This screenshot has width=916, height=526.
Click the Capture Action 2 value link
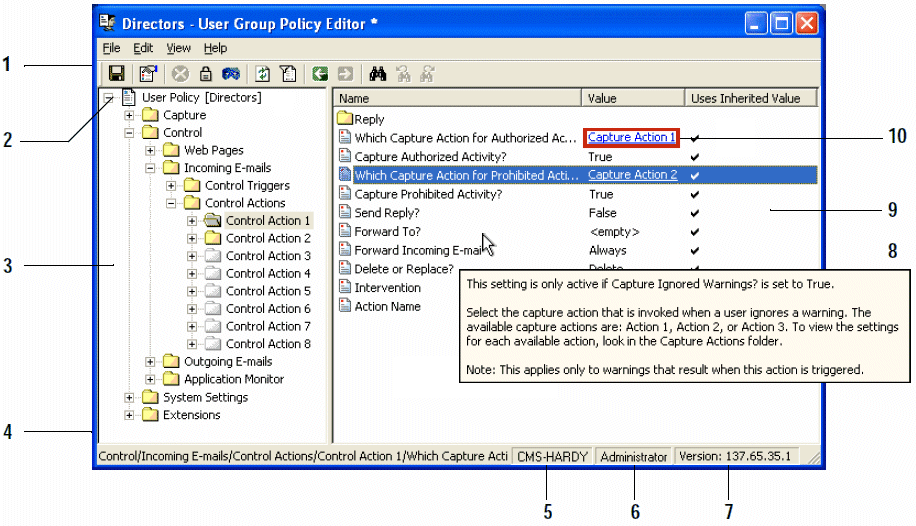[632, 175]
